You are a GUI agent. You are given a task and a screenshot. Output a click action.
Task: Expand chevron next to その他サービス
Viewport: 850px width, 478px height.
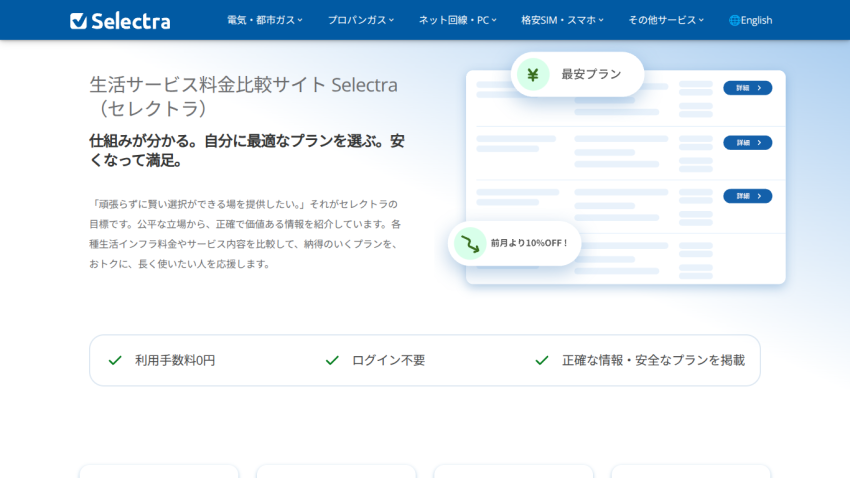[701, 20]
